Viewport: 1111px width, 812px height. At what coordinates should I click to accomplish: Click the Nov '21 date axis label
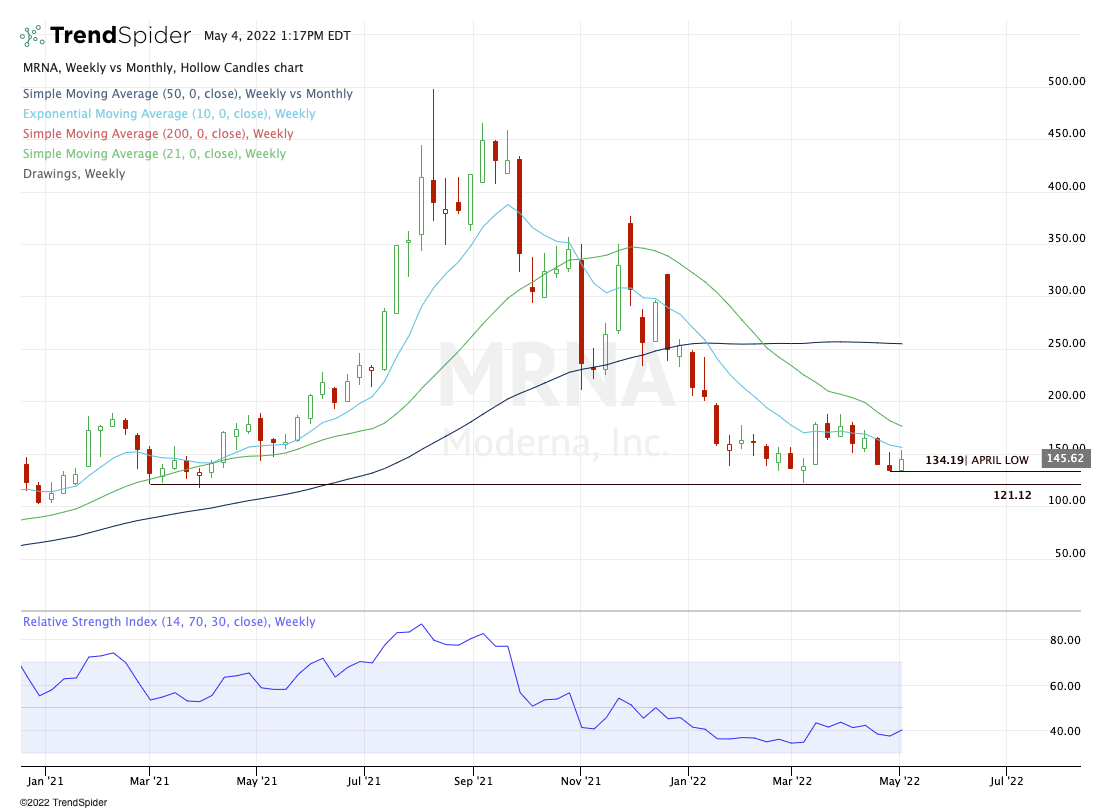pyautogui.click(x=580, y=781)
